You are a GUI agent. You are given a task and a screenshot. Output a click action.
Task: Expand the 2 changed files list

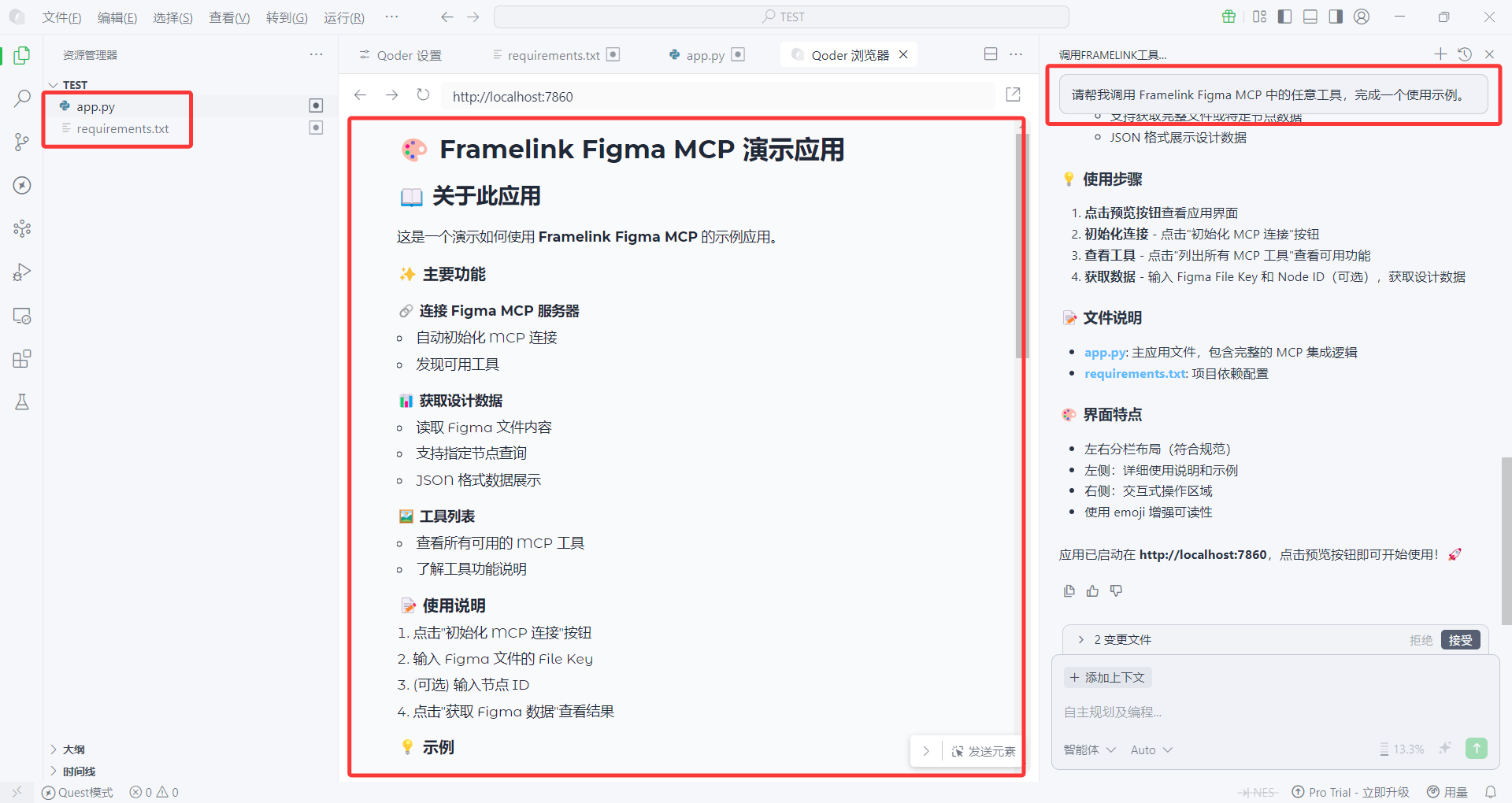click(x=1080, y=639)
